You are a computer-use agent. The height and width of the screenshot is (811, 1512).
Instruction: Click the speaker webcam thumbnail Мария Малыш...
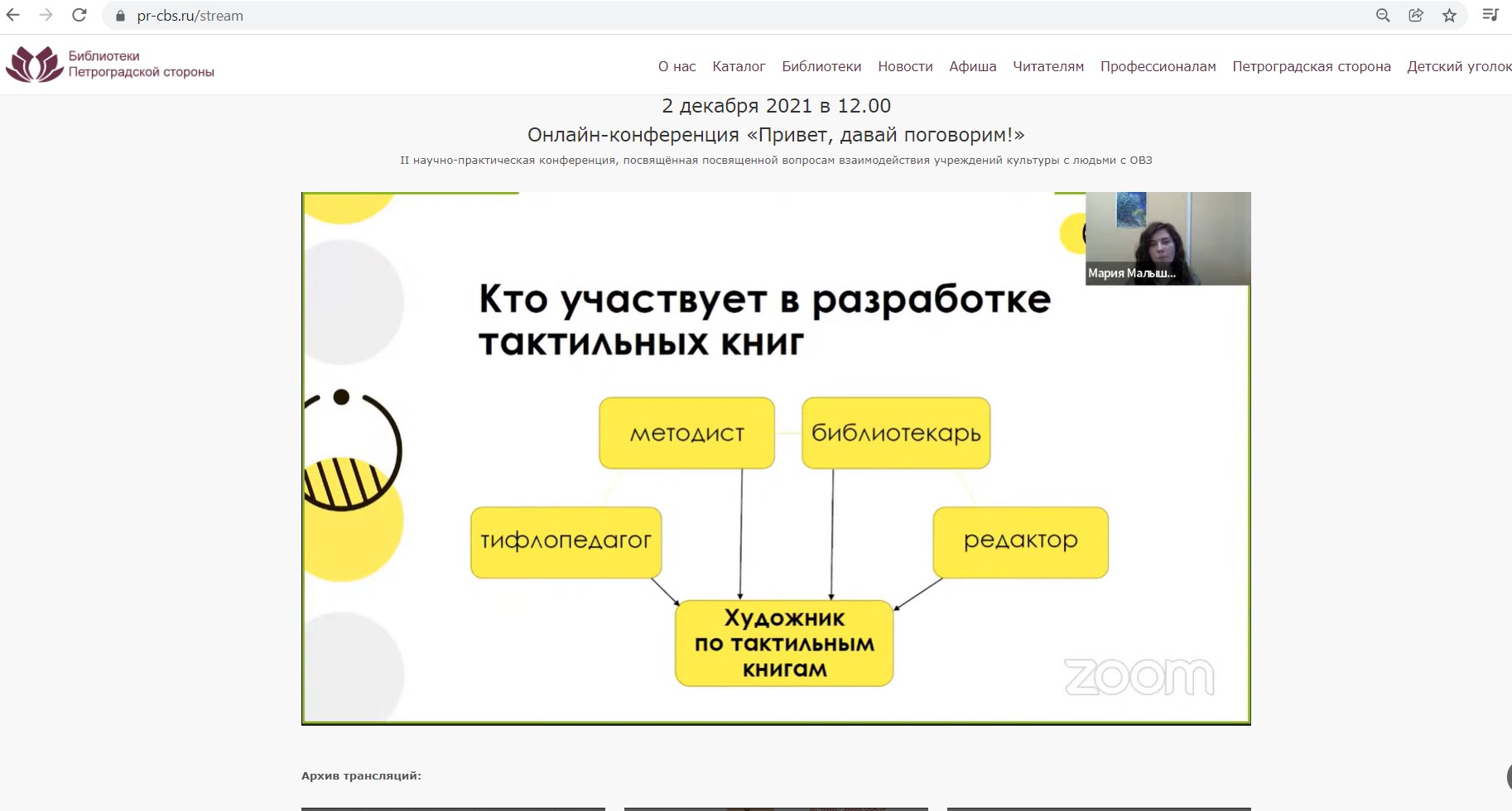[x=1168, y=238]
